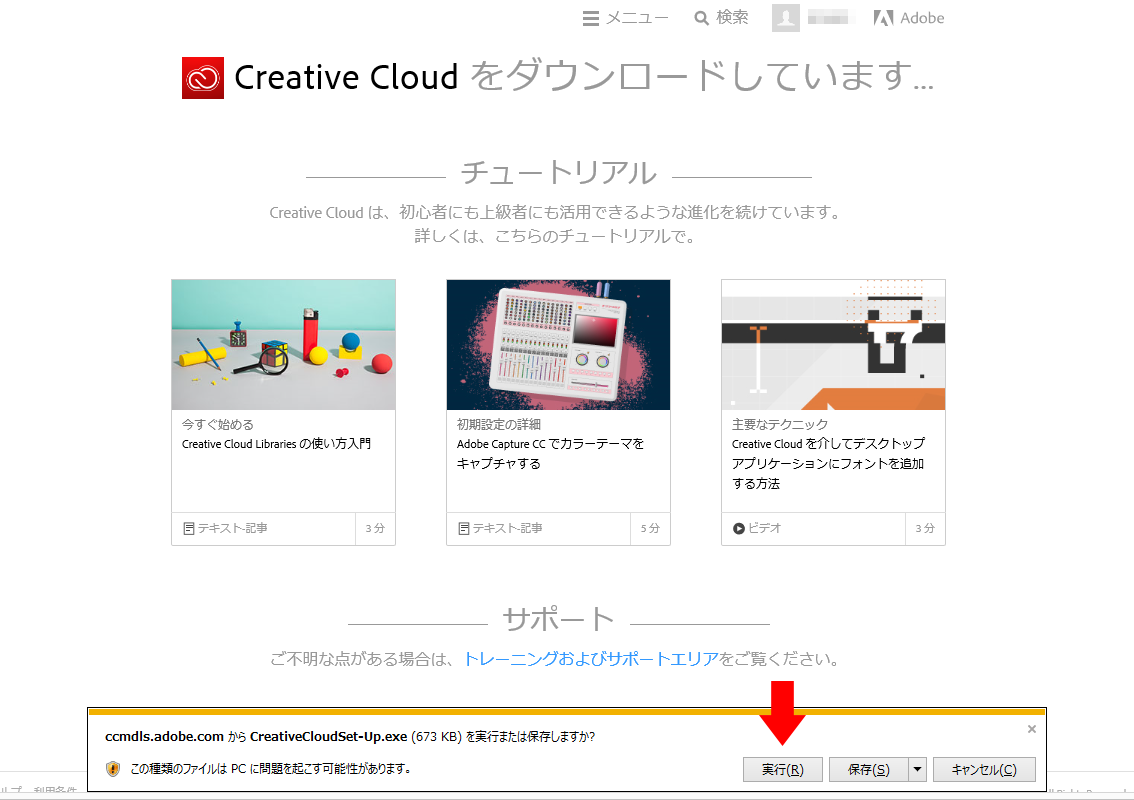Click Creative Cloud をダウンロードしています heading
This screenshot has height=800, width=1134.
click(584, 77)
